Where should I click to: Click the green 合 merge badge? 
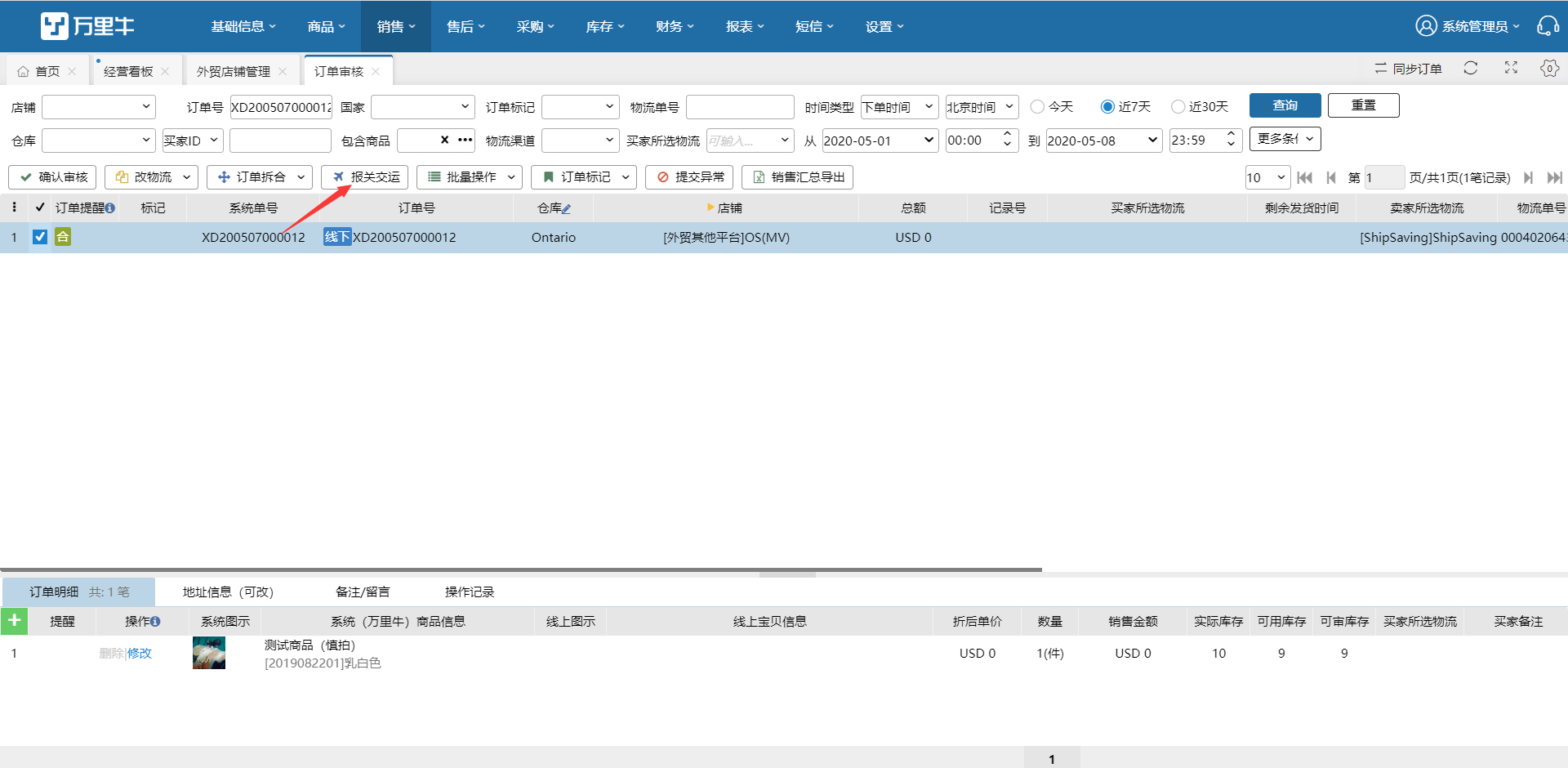[63, 237]
